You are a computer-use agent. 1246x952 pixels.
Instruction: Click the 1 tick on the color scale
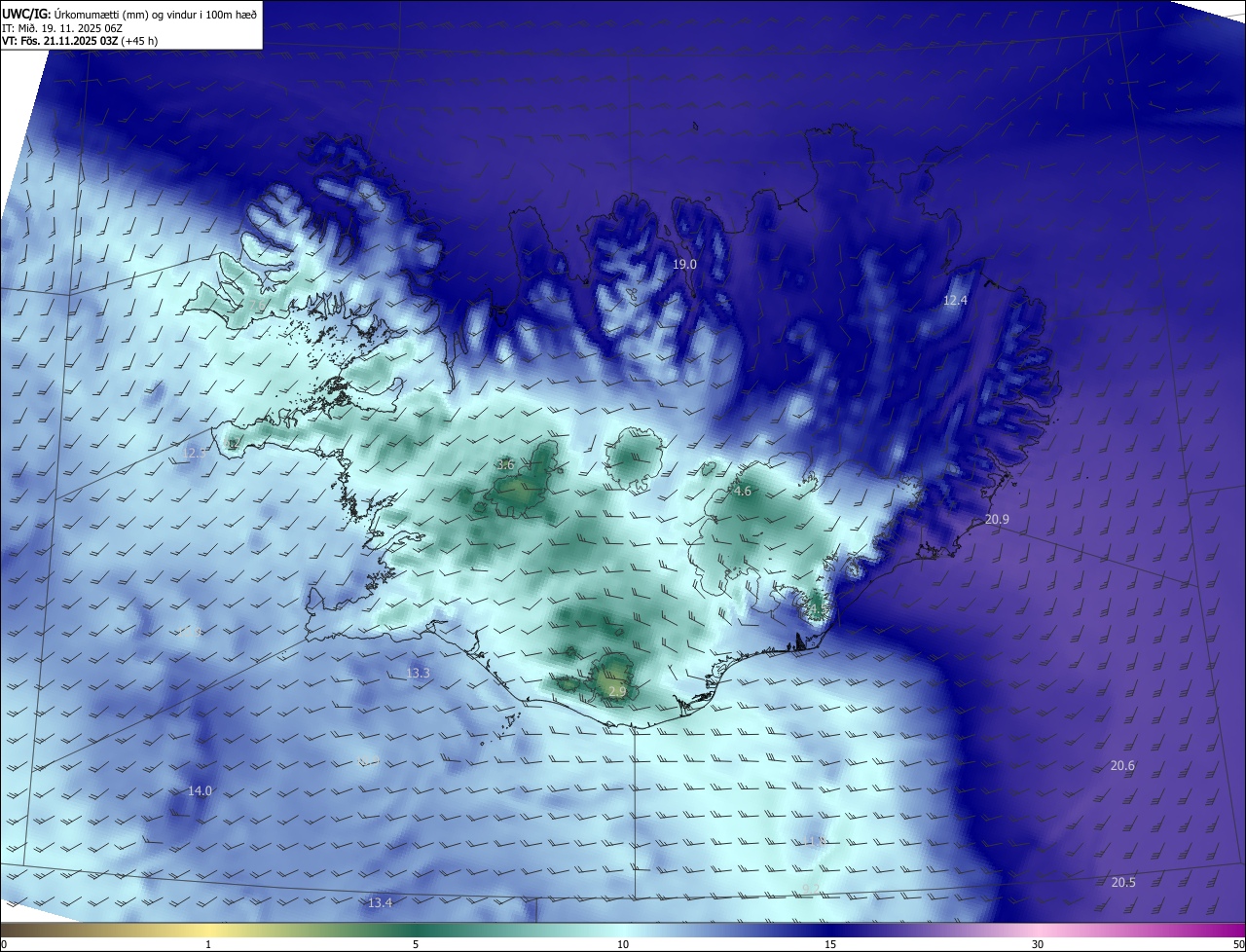209,944
